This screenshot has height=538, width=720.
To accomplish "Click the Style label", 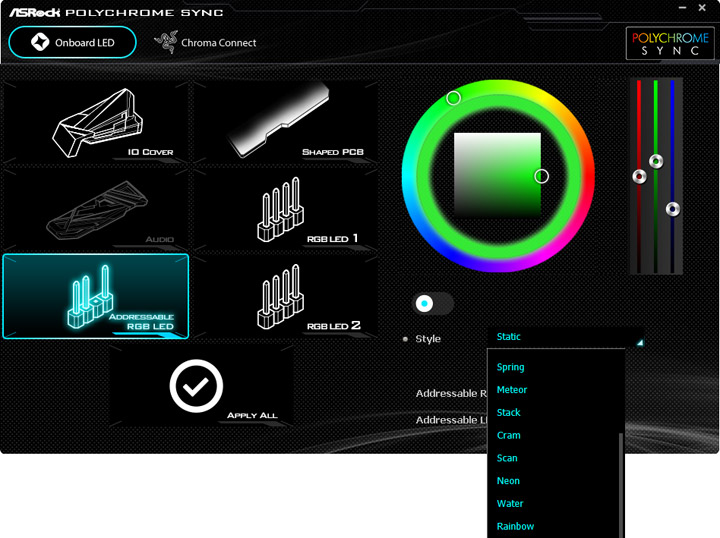I will (428, 339).
